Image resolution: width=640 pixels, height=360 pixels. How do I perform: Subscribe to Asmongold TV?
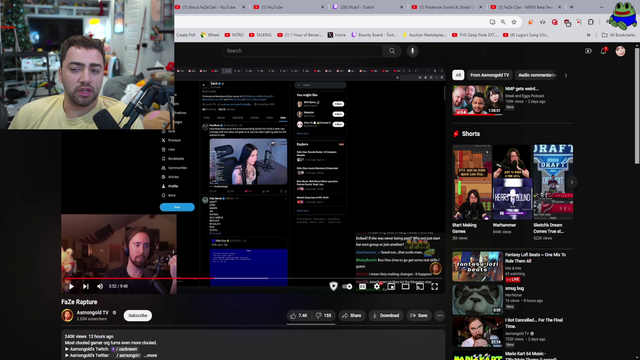pos(138,316)
